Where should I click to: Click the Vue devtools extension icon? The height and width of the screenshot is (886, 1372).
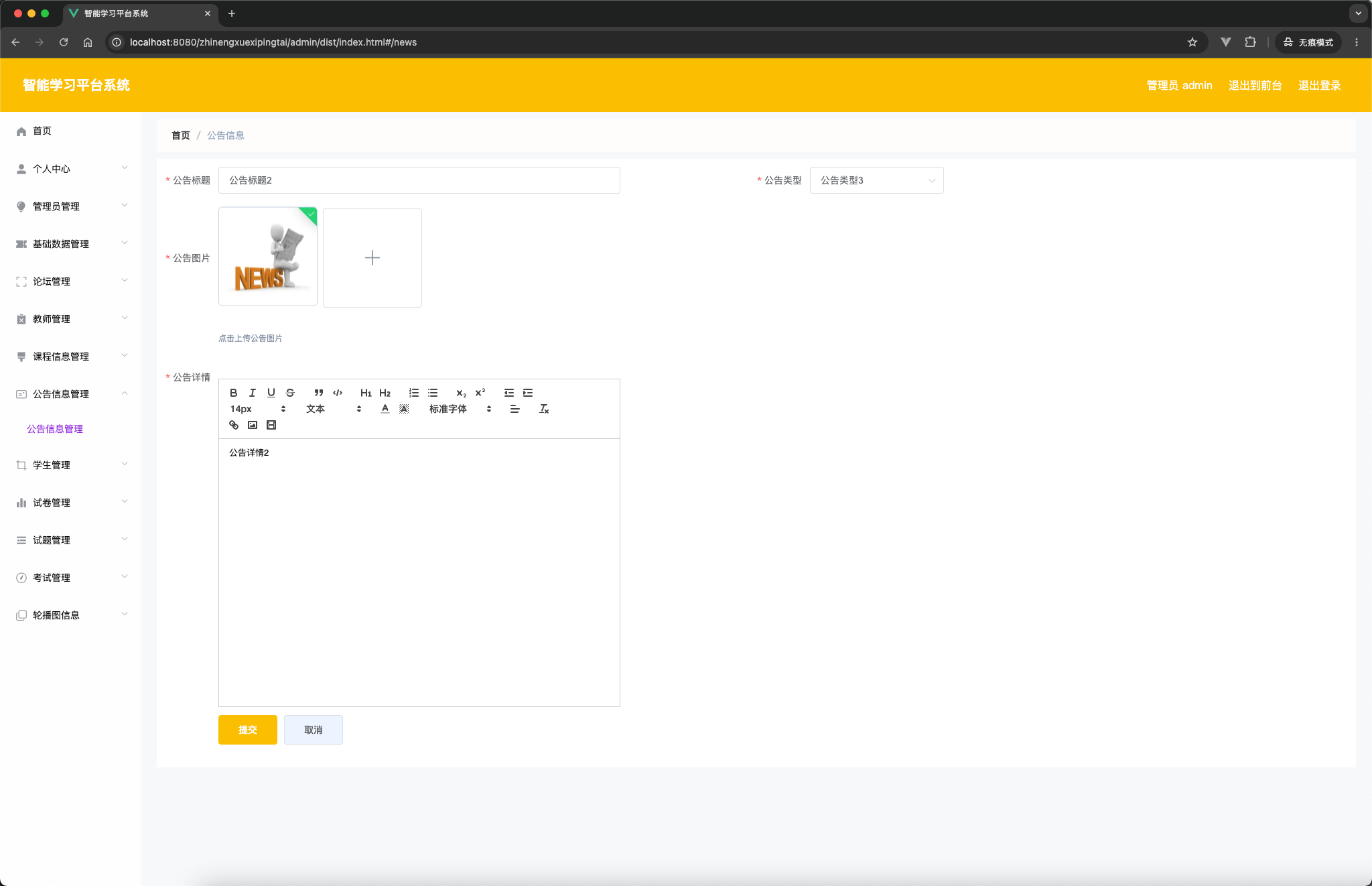click(x=1226, y=42)
